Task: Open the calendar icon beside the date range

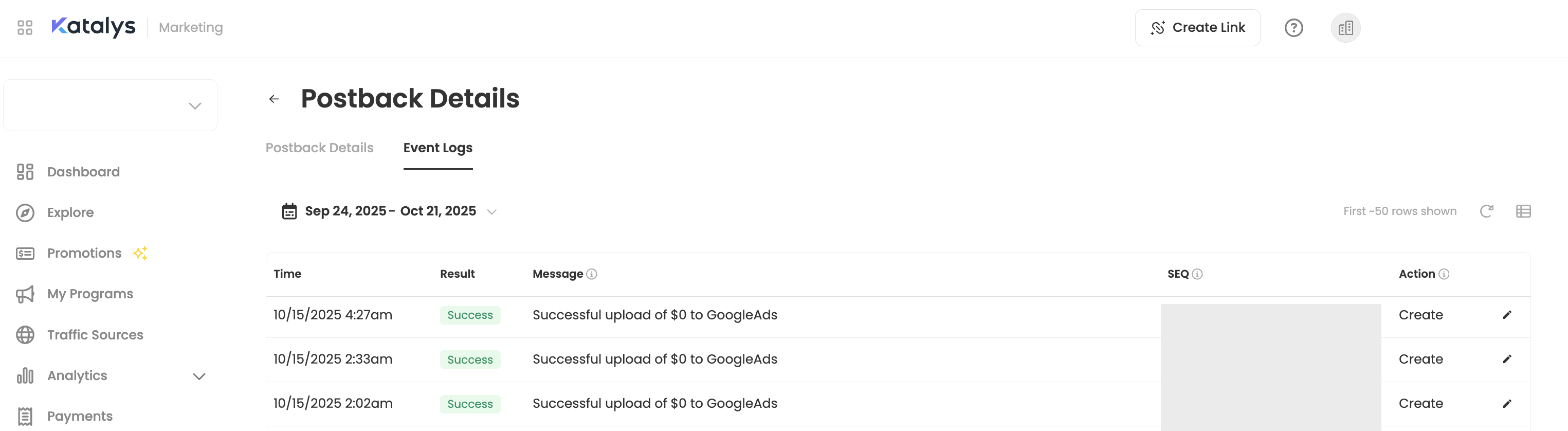Action: (289, 211)
